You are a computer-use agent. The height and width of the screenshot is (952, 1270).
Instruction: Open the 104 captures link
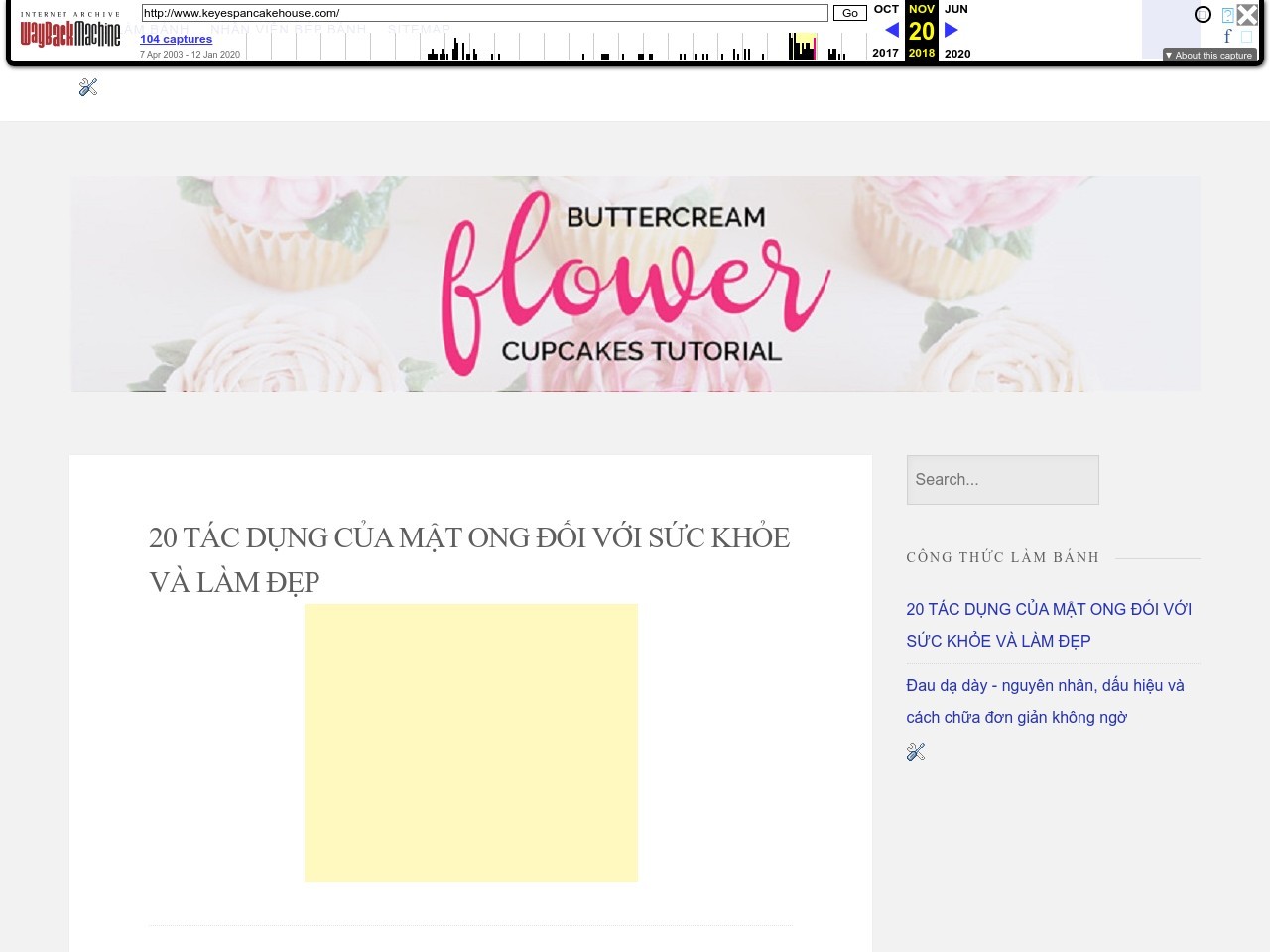coord(176,39)
